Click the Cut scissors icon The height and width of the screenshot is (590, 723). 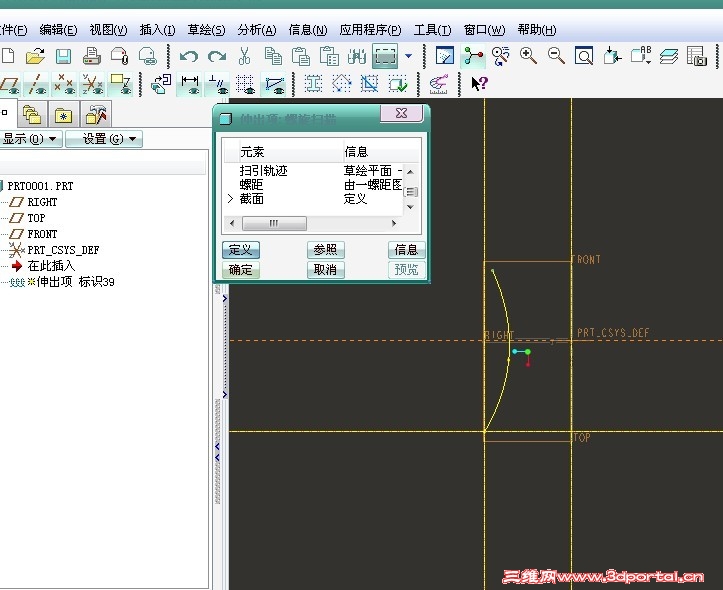(244, 56)
